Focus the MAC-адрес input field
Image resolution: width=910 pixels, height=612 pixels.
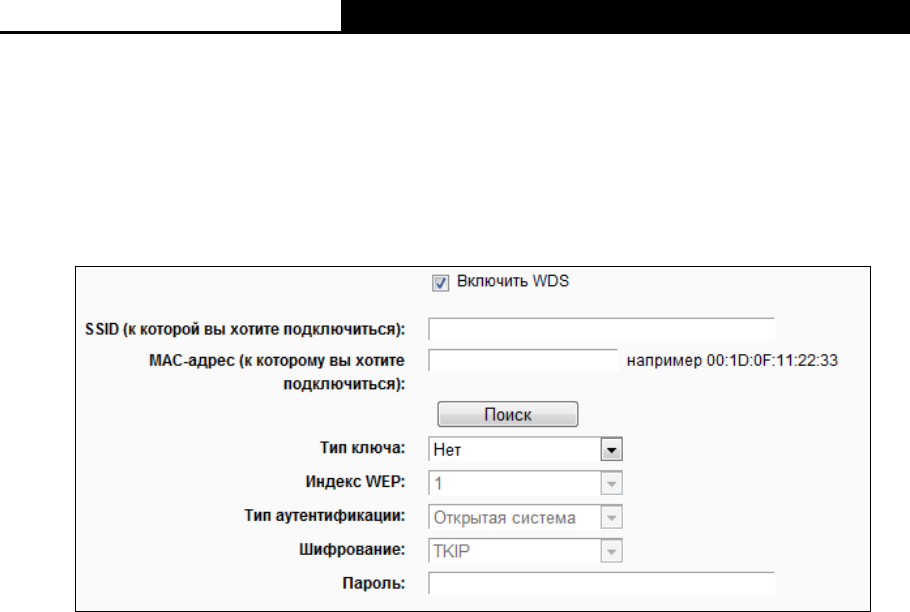pyautogui.click(x=523, y=360)
